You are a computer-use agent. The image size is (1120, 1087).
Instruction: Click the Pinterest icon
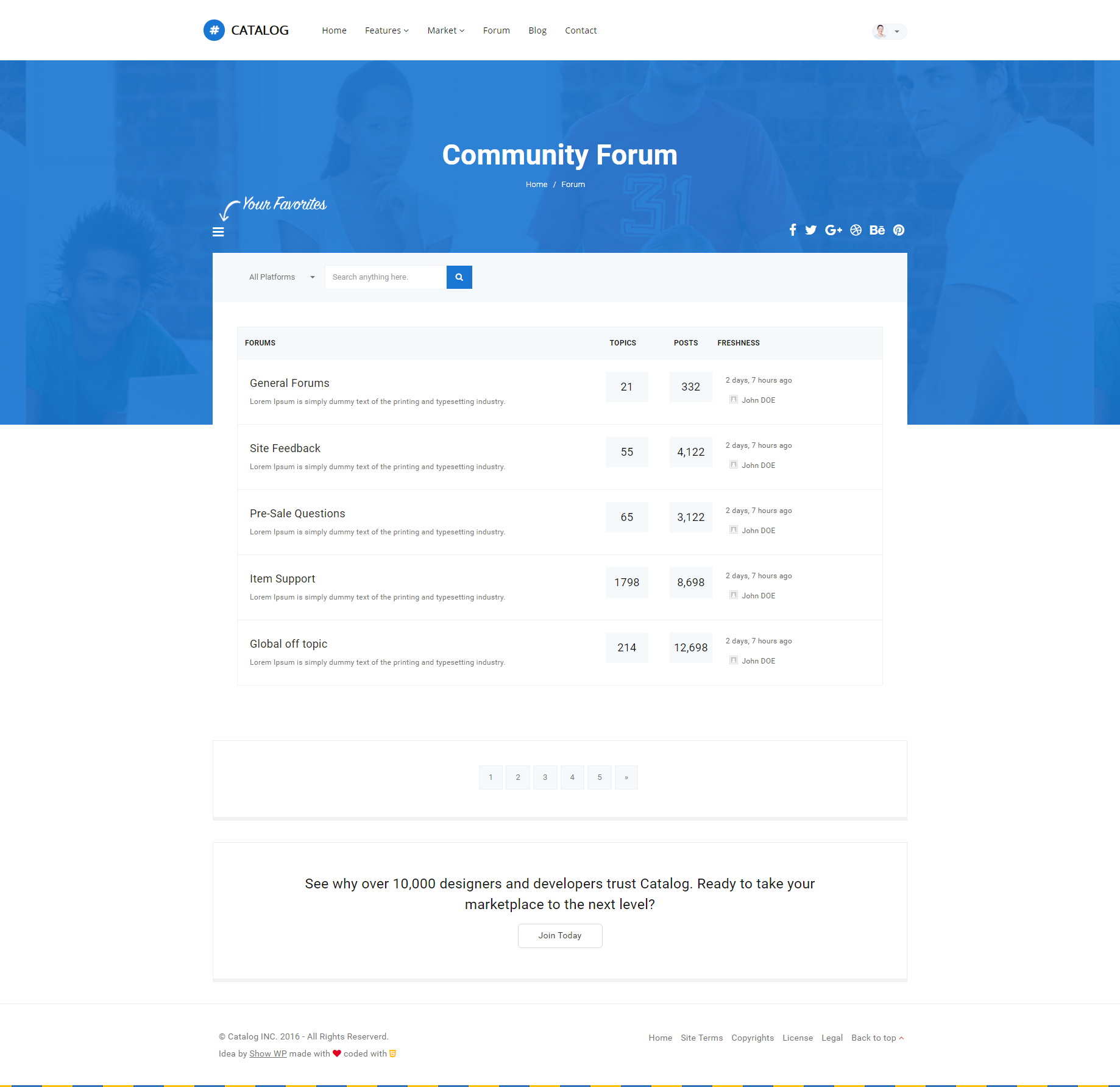coord(899,230)
